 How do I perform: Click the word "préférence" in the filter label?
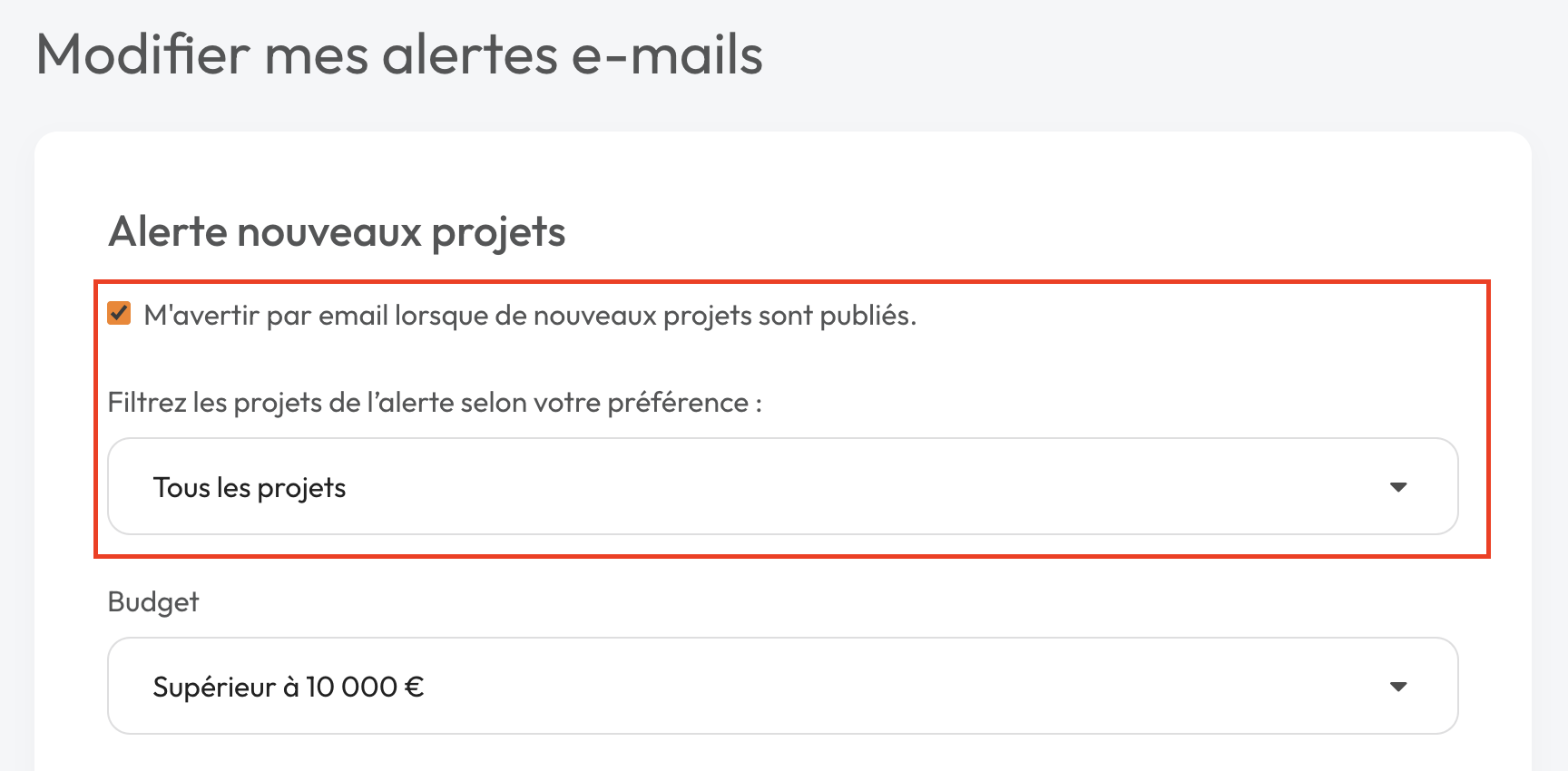pyautogui.click(x=678, y=403)
